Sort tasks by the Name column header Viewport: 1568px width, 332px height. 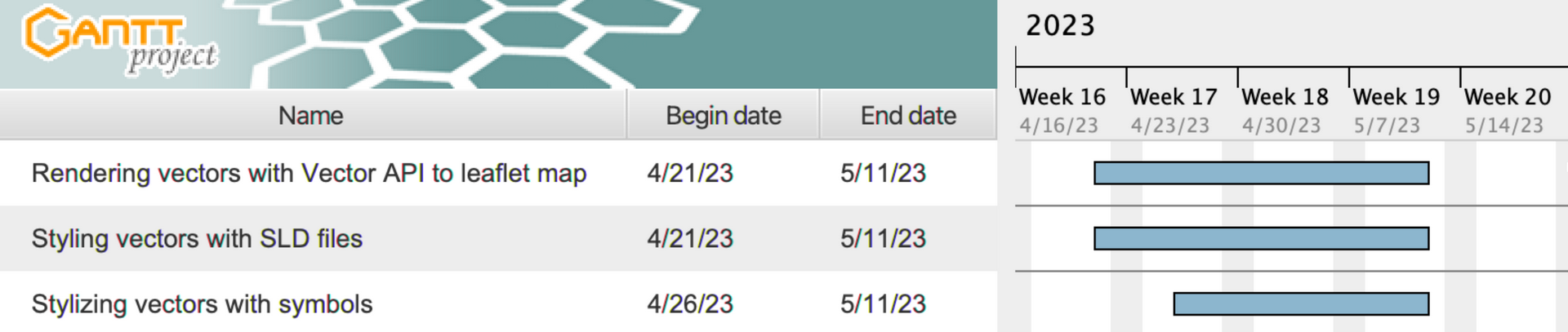(x=313, y=115)
